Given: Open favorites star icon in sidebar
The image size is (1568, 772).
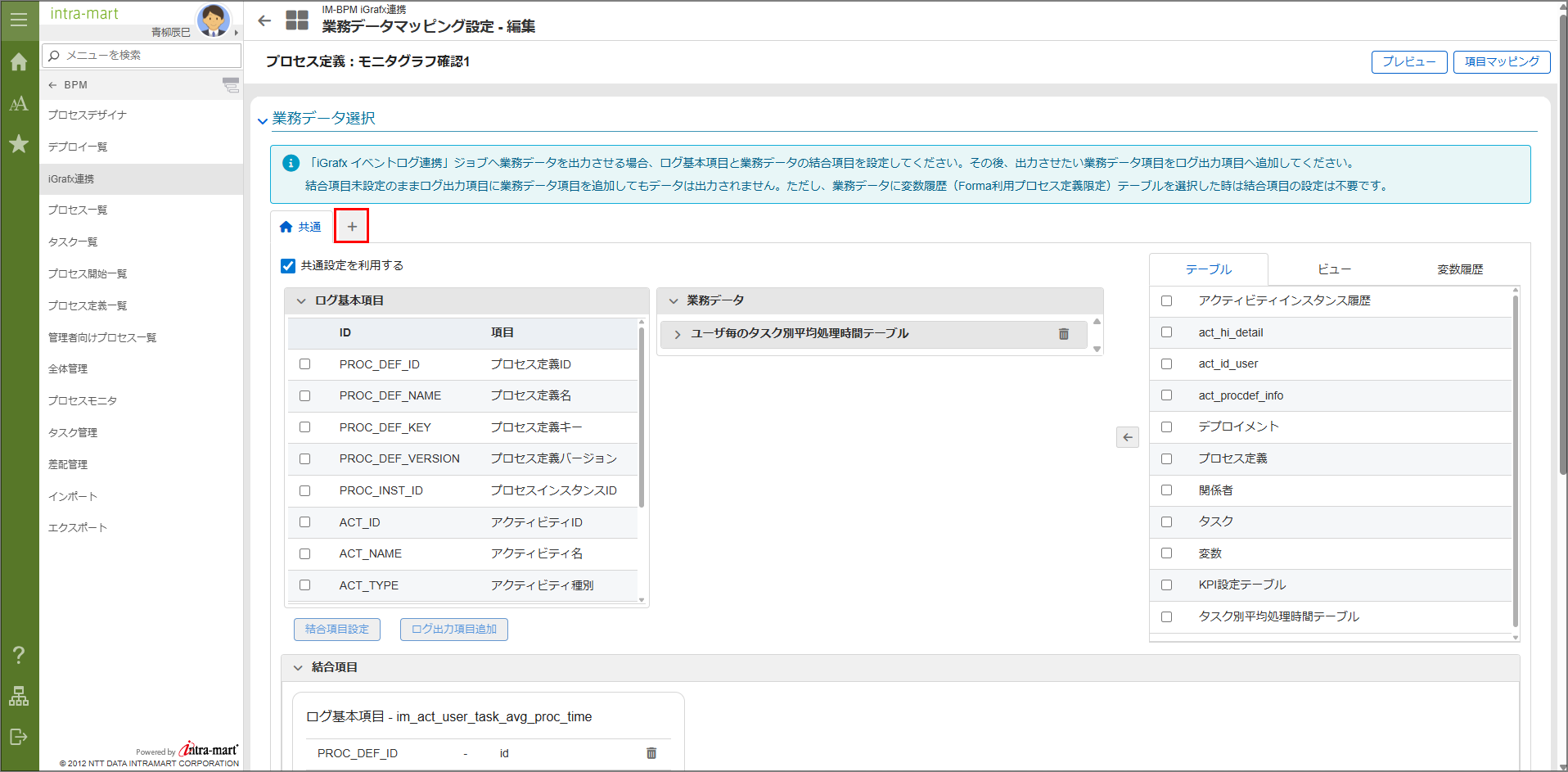Looking at the screenshot, I should [19, 144].
